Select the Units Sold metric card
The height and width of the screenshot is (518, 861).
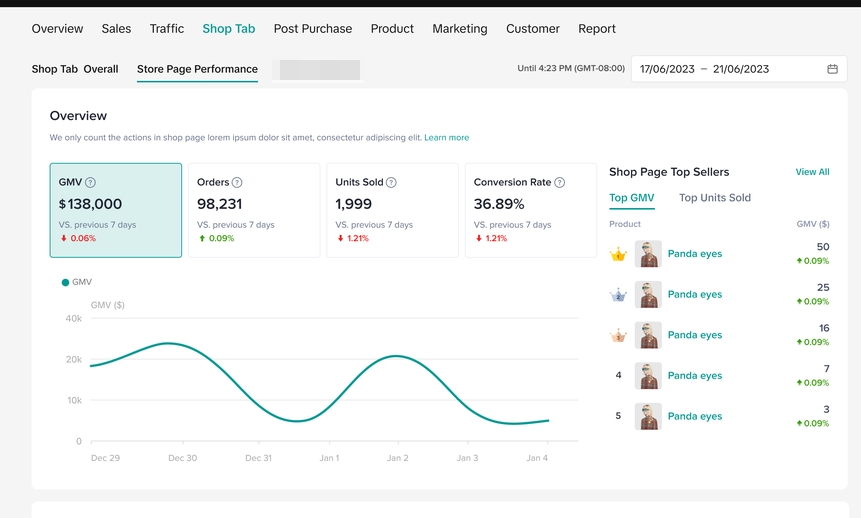pos(392,211)
